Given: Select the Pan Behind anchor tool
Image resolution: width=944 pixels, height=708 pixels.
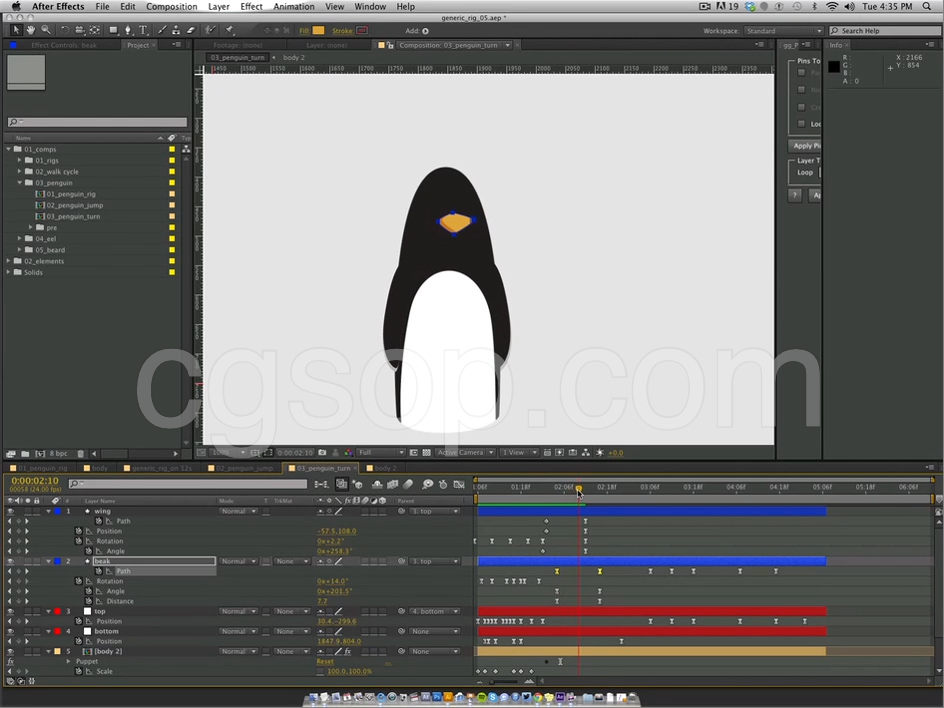Looking at the screenshot, I should click(x=95, y=30).
